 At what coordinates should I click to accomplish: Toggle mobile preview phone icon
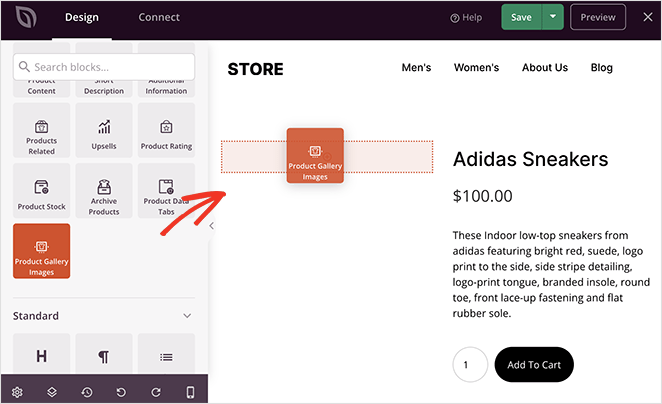[x=190, y=391]
